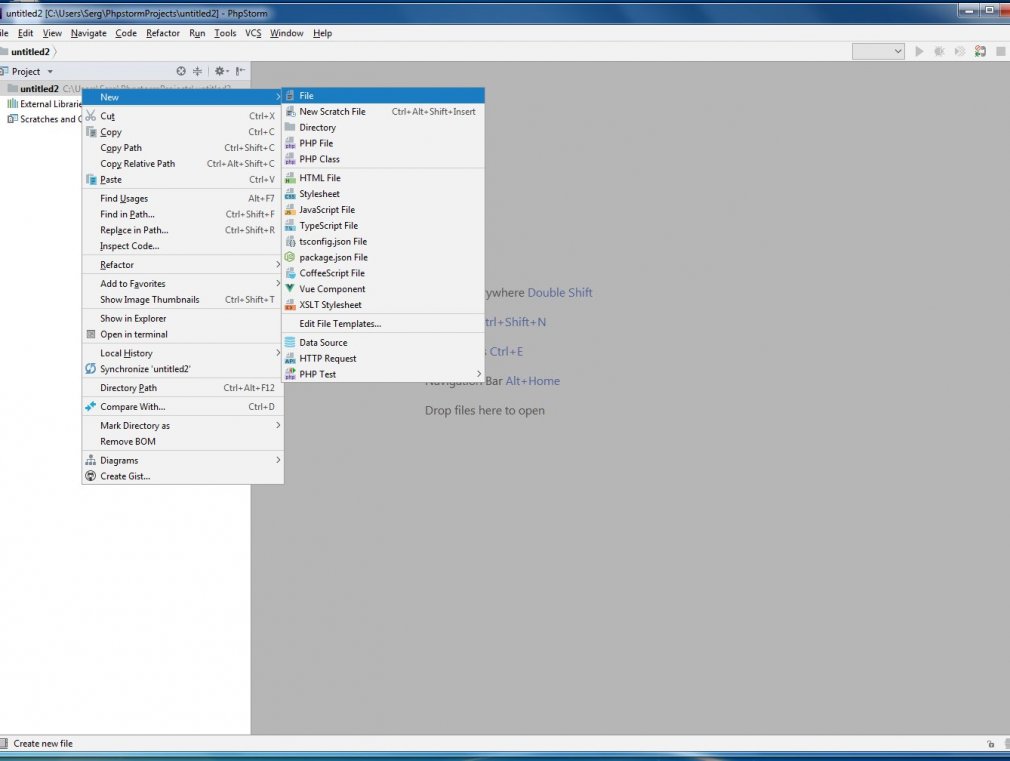
Task: Click the Stop square icon in toolbar
Action: click(1001, 51)
